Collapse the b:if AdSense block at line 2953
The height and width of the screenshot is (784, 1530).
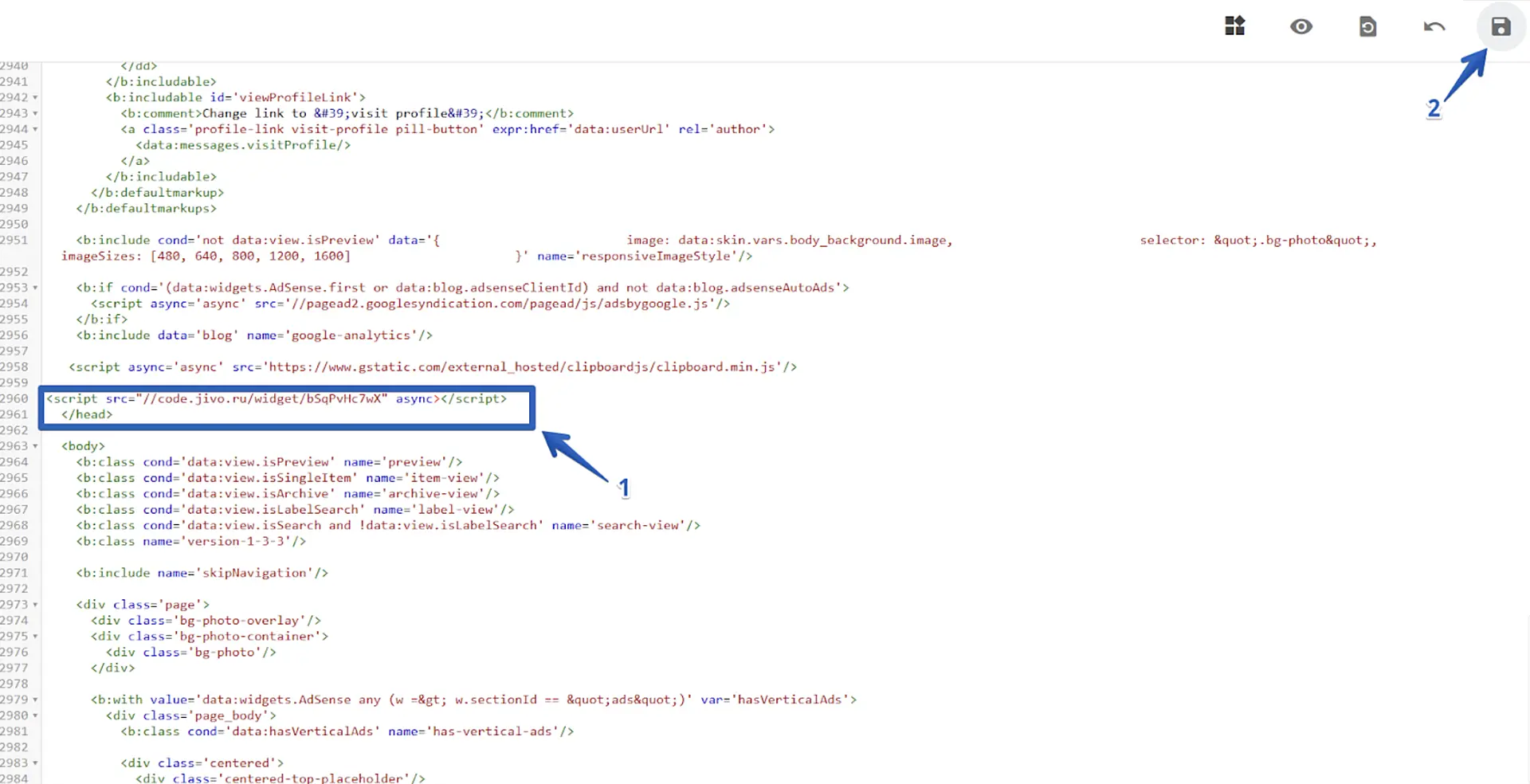[x=35, y=288]
